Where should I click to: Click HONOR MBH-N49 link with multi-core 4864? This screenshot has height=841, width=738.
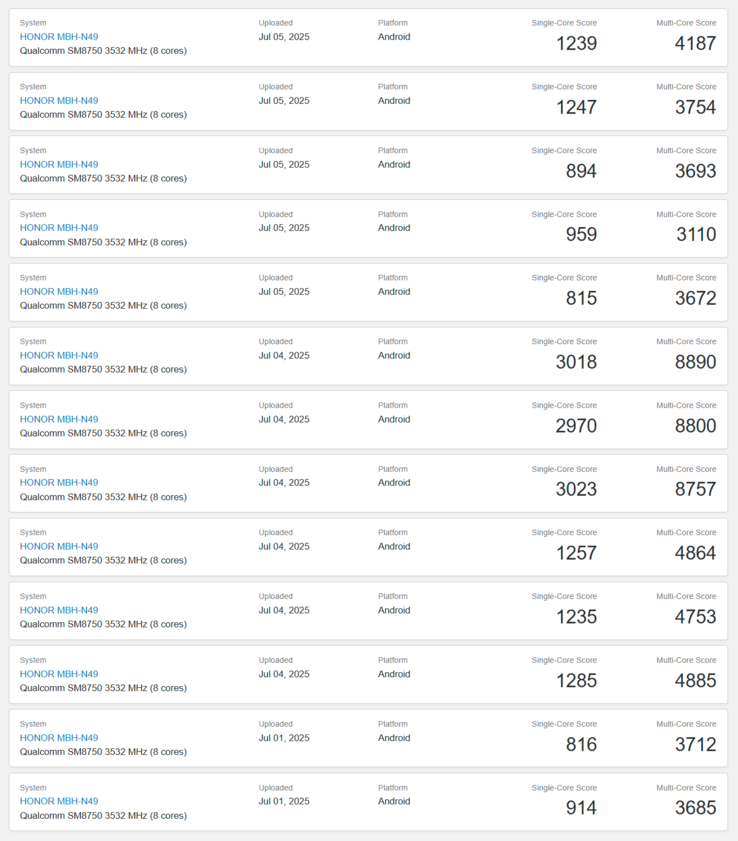point(59,546)
